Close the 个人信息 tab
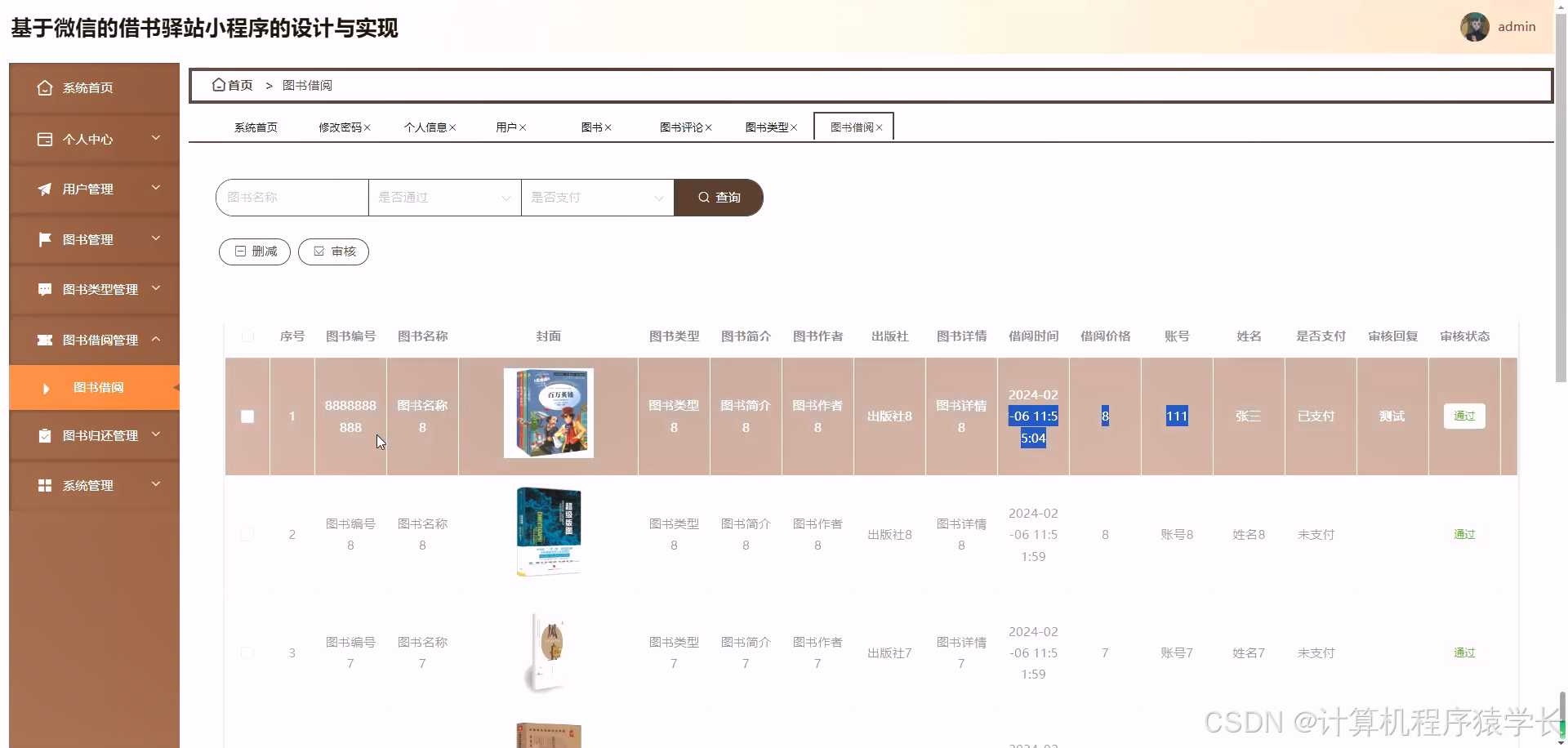The height and width of the screenshot is (748, 1568). coord(452,127)
